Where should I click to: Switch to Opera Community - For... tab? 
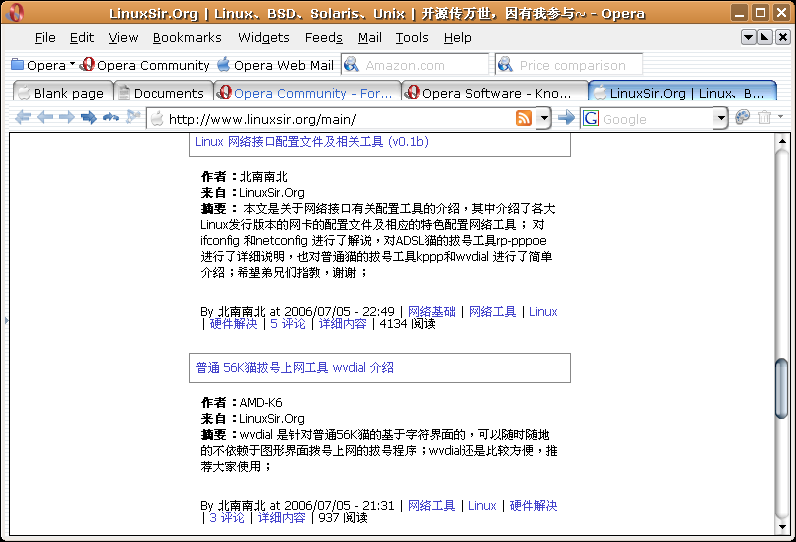tap(307, 92)
